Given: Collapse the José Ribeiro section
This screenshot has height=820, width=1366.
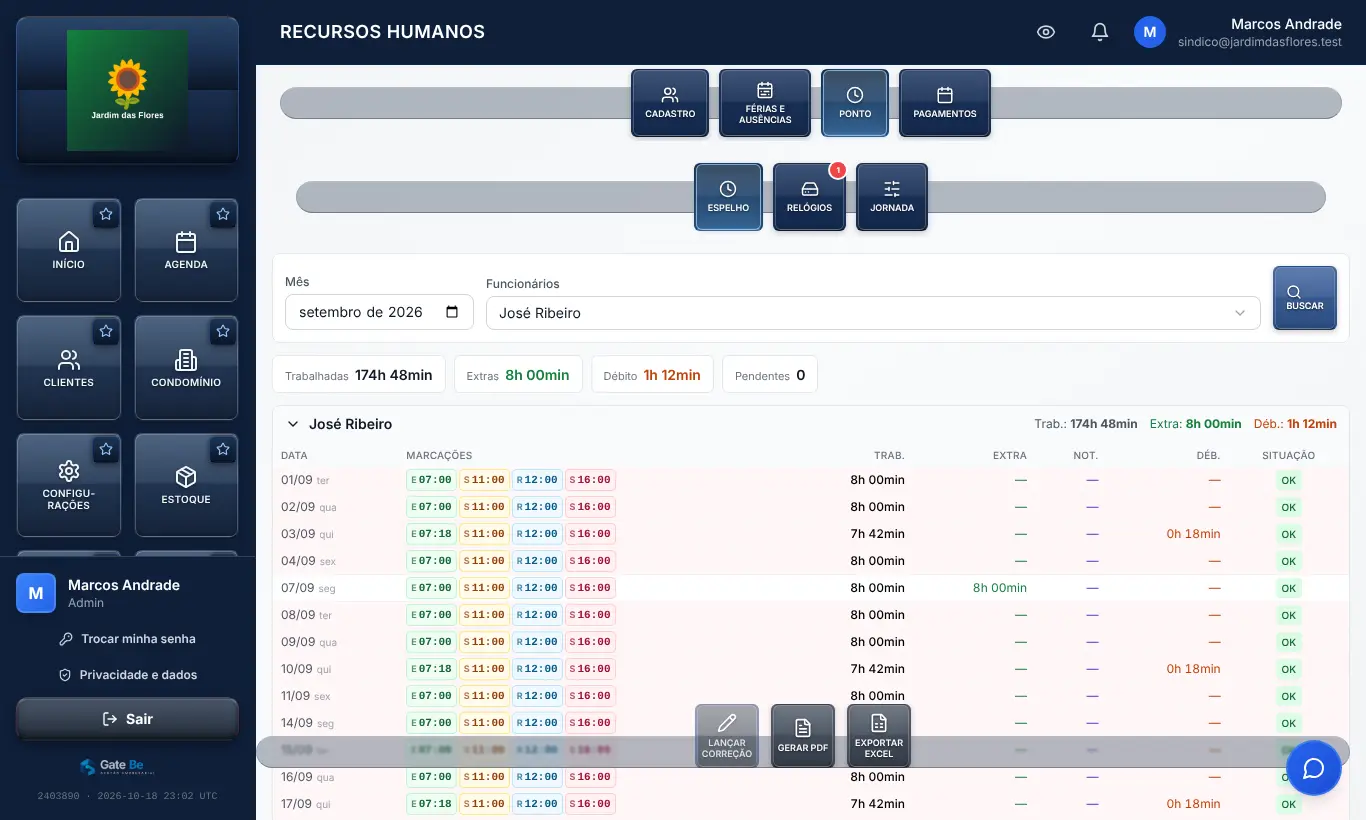Looking at the screenshot, I should click(x=293, y=424).
